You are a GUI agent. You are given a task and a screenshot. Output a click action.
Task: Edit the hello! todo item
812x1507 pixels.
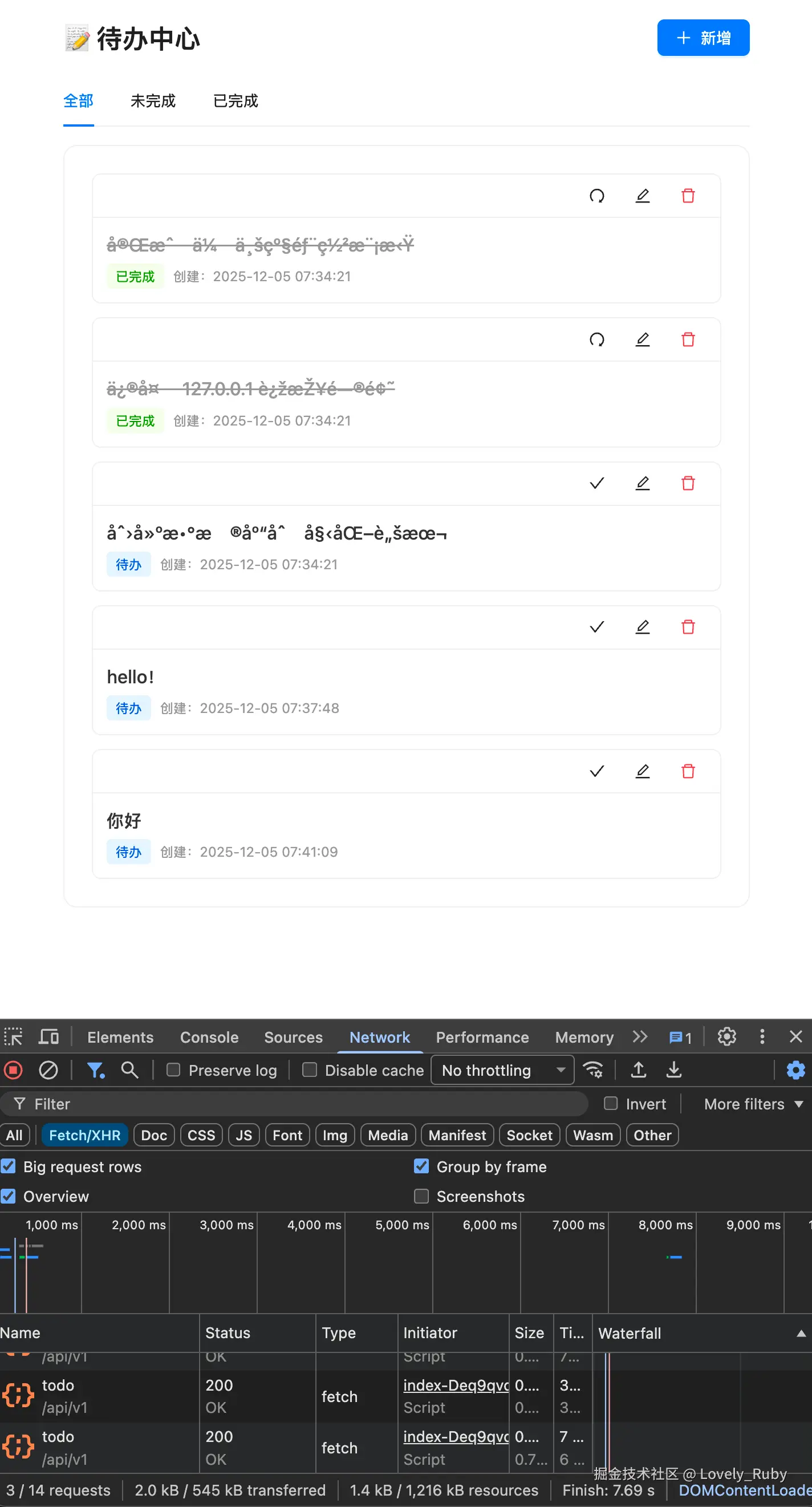pyautogui.click(x=642, y=627)
